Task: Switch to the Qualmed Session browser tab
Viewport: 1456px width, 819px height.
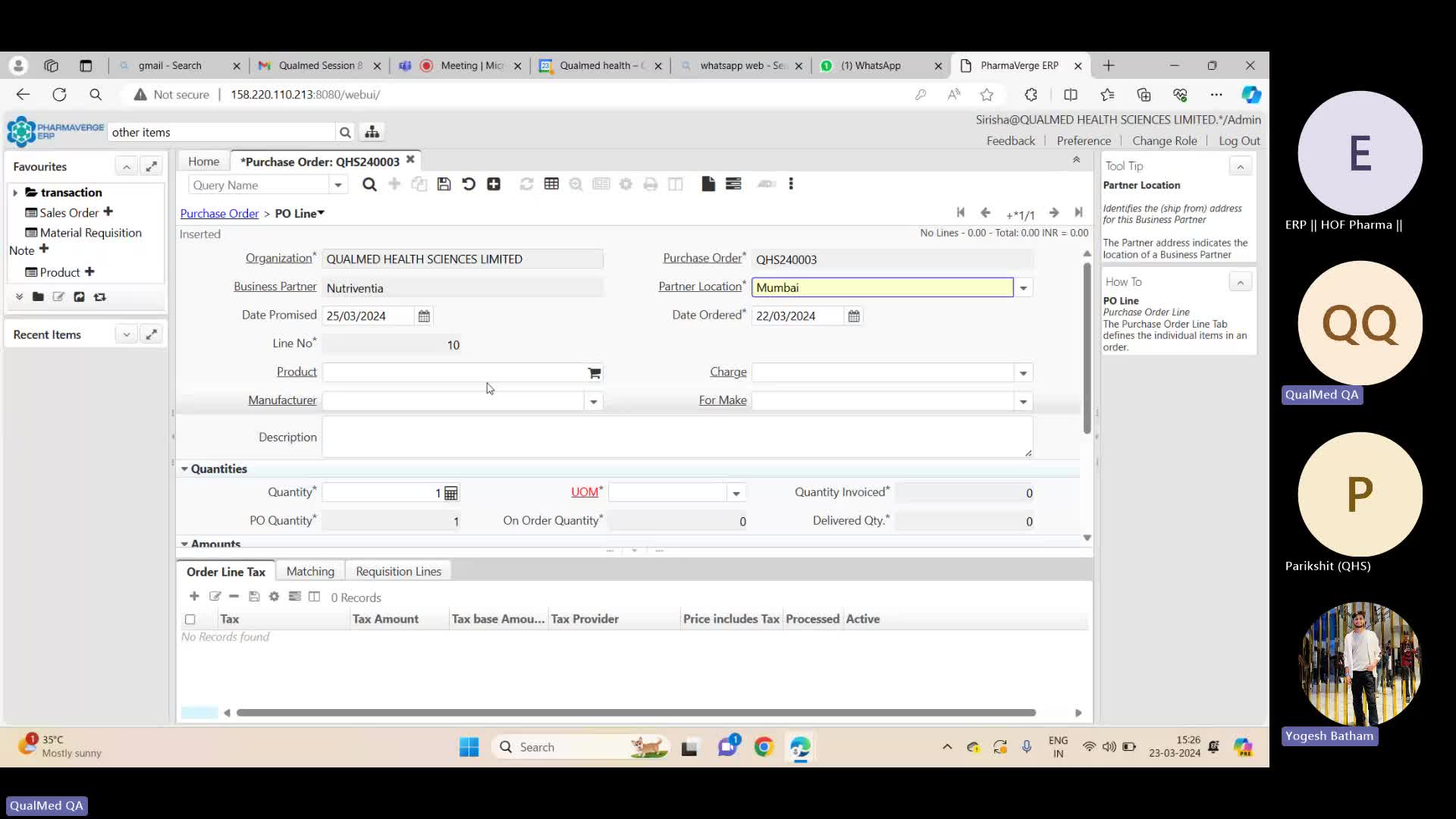Action: (318, 65)
